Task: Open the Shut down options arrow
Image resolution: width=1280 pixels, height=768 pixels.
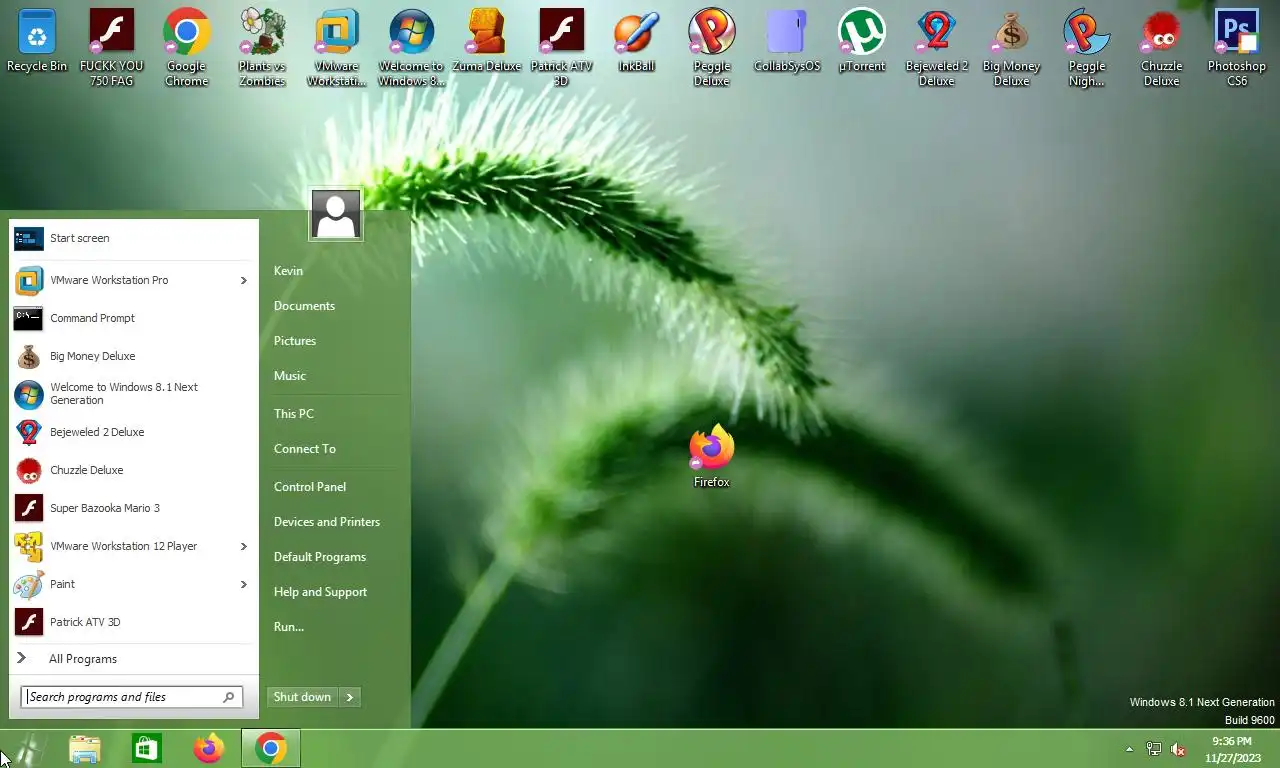Action: [350, 697]
